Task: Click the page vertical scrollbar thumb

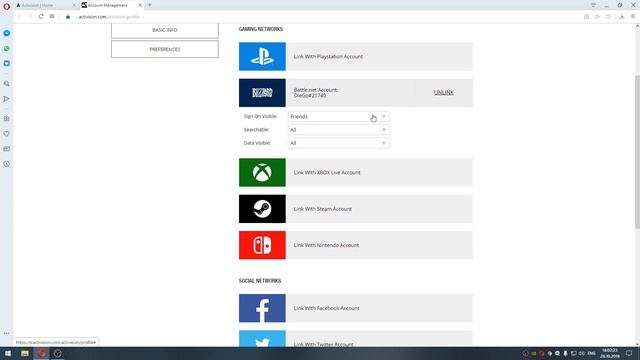Action: pyautogui.click(x=637, y=152)
